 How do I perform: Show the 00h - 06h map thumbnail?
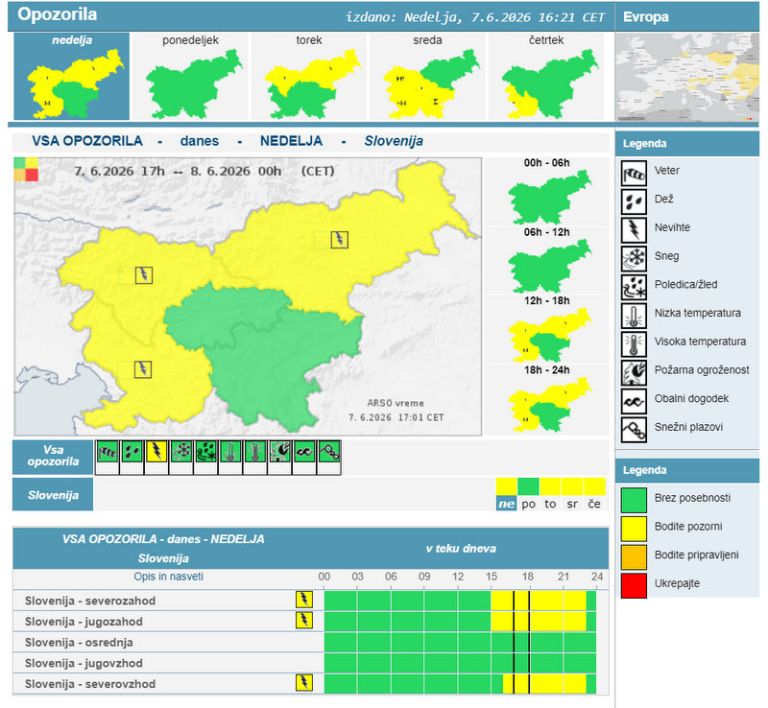547,192
